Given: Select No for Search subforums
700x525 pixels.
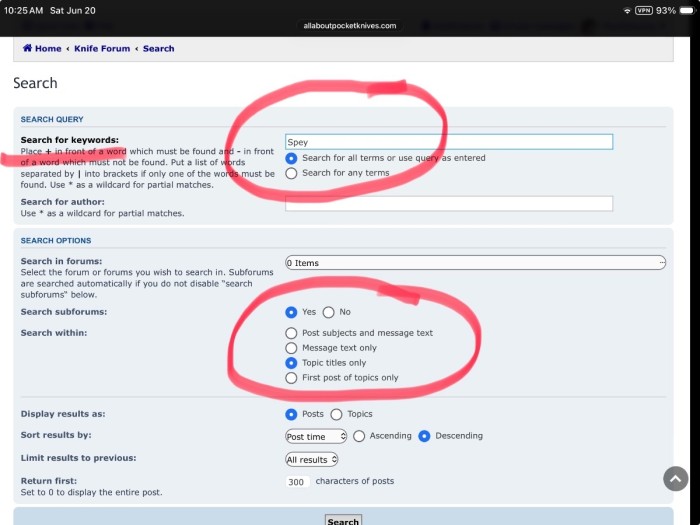Looking at the screenshot, I should click(329, 312).
